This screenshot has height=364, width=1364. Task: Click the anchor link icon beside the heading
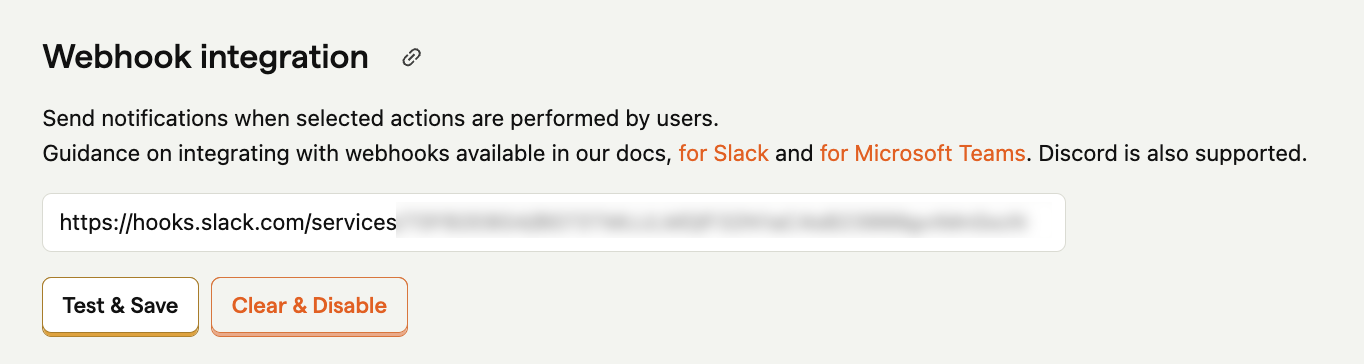pos(411,57)
